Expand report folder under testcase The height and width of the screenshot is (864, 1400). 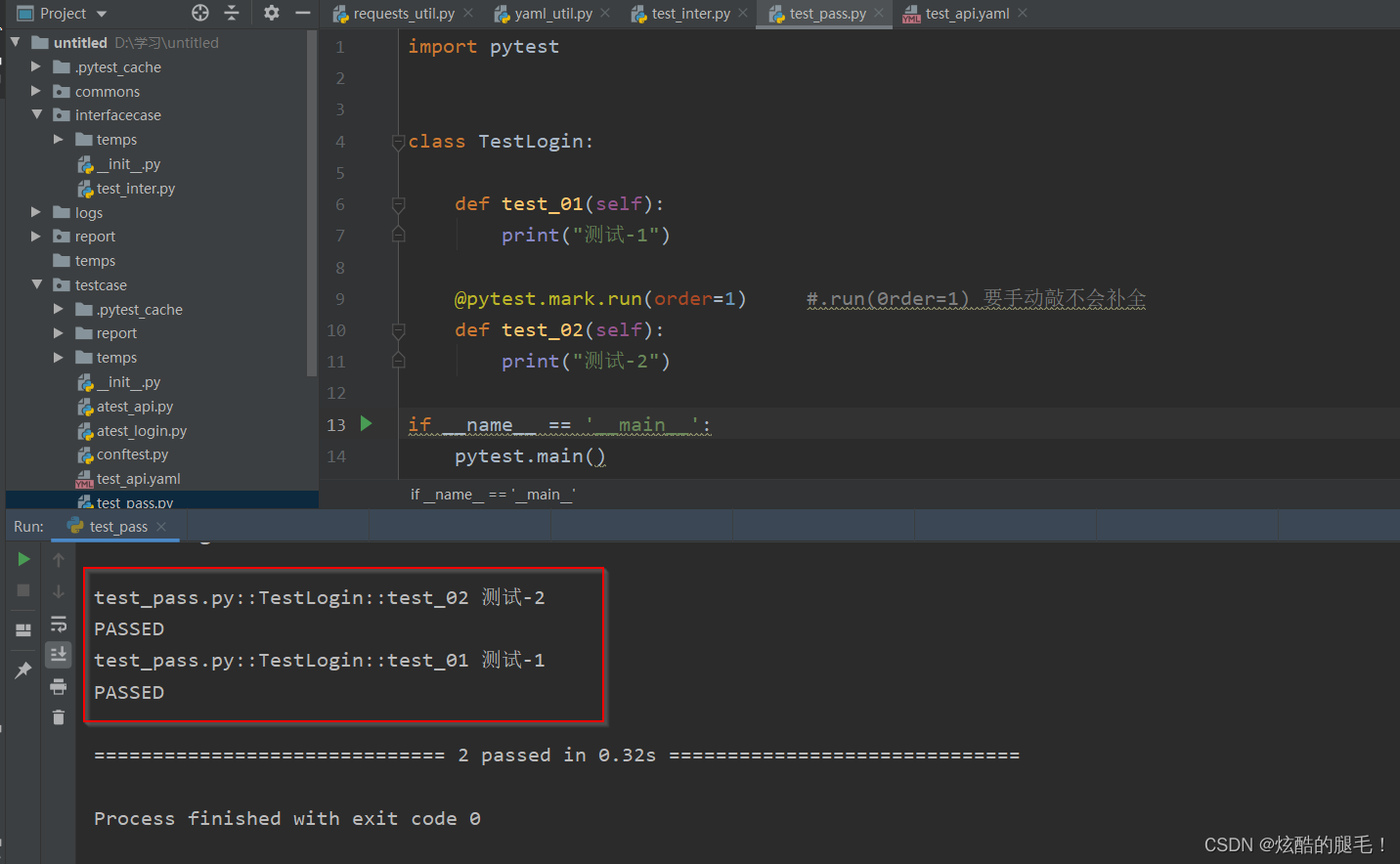point(58,332)
